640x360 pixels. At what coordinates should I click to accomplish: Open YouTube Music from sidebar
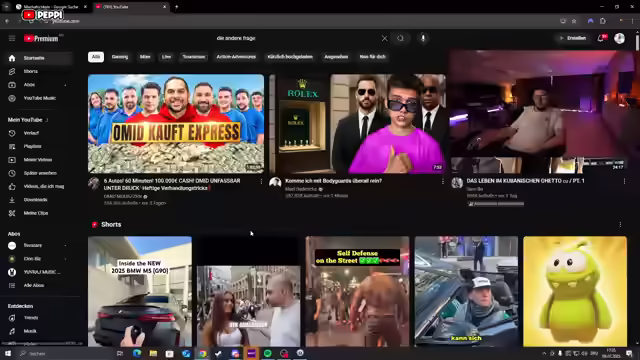(39, 98)
